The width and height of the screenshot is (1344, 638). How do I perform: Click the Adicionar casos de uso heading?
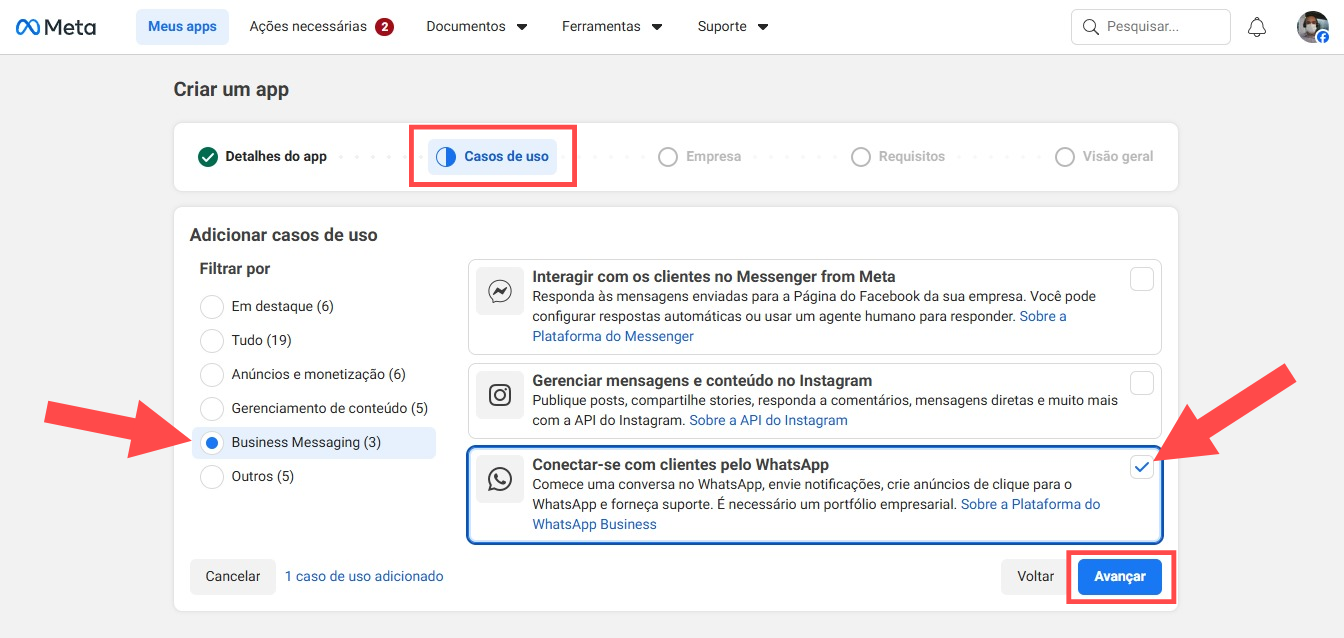click(x=284, y=236)
